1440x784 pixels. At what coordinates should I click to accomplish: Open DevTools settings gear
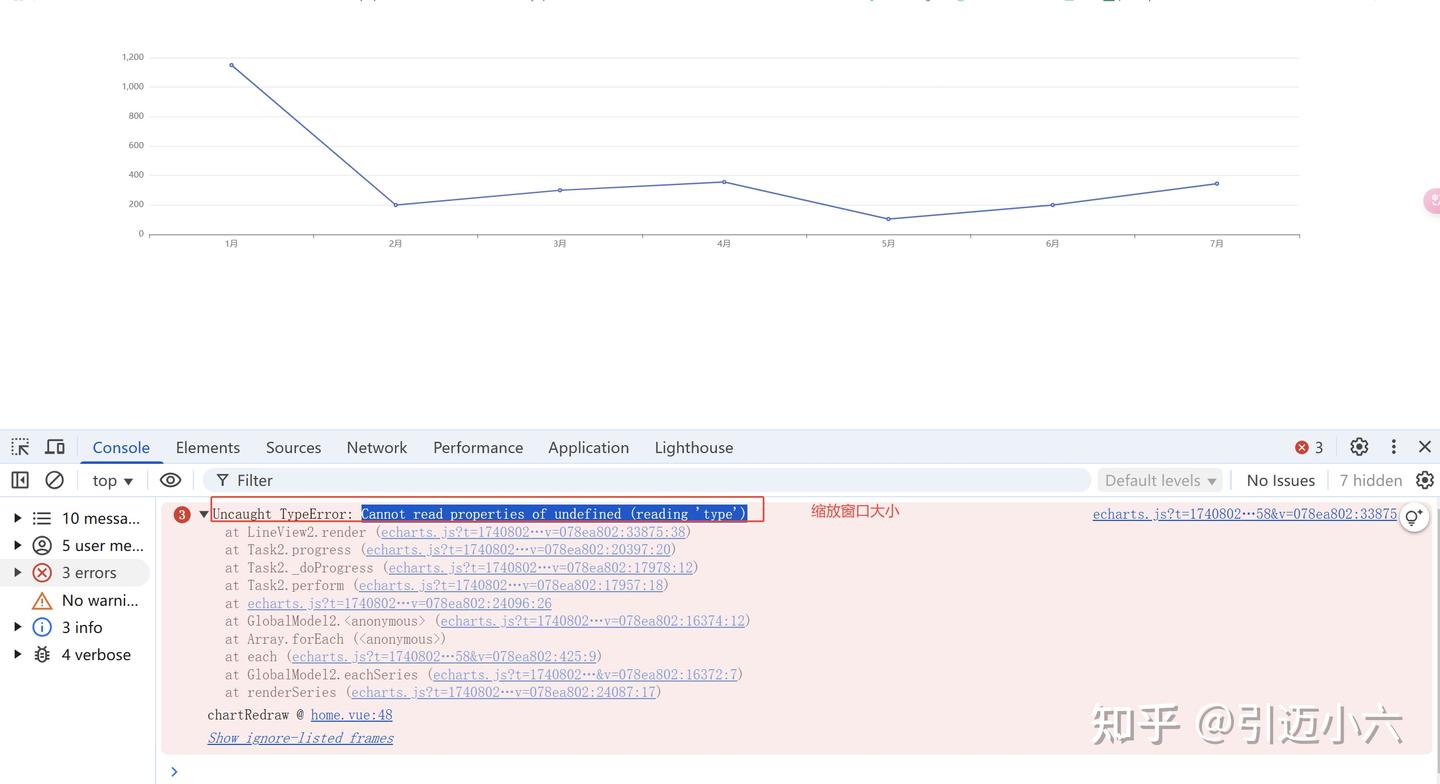(x=1358, y=446)
